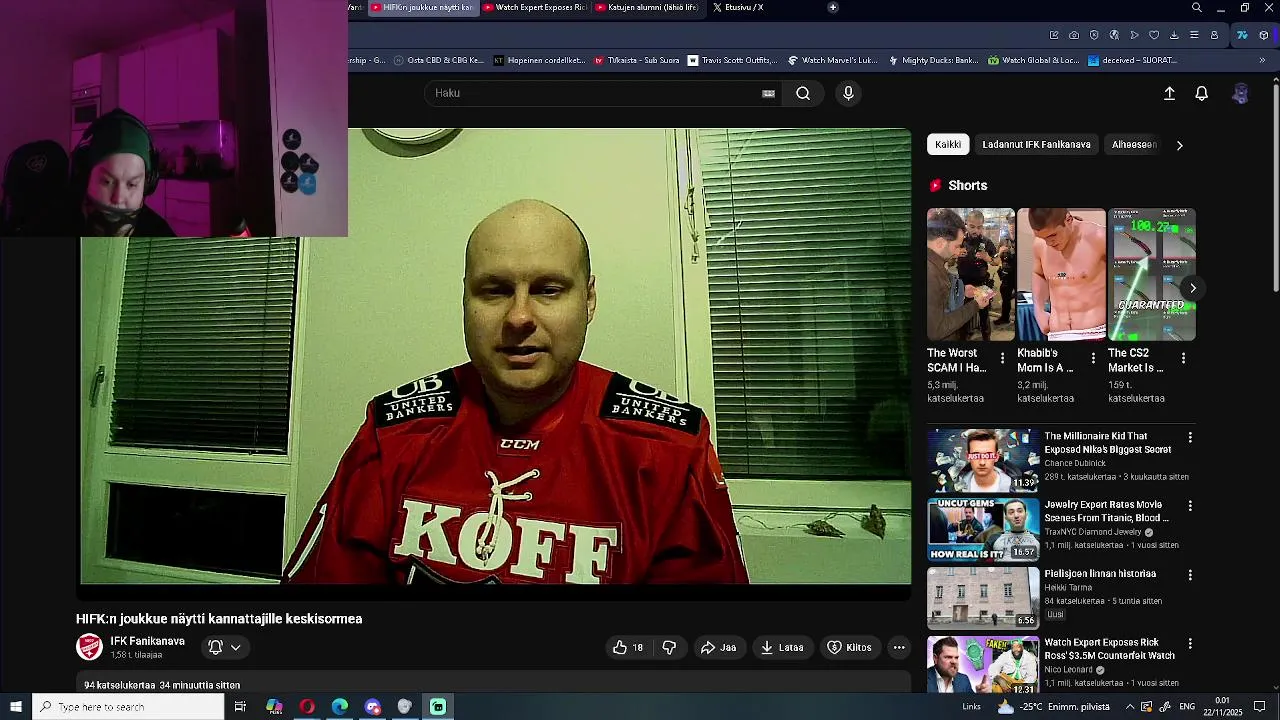Open the YouTube account avatar menu
Image resolution: width=1280 pixels, height=720 pixels.
coord(1240,93)
